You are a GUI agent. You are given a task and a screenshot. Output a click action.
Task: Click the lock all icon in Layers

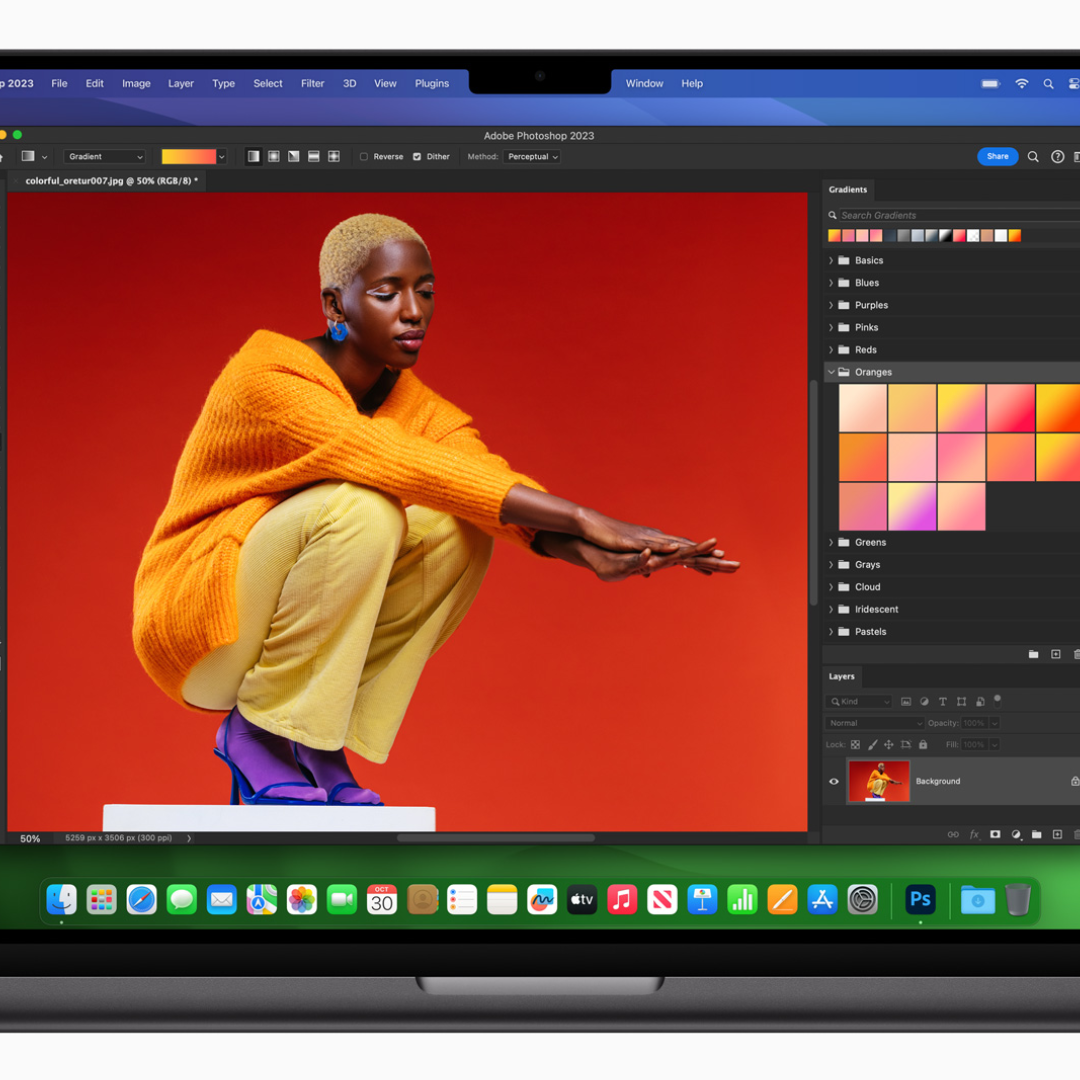click(923, 745)
